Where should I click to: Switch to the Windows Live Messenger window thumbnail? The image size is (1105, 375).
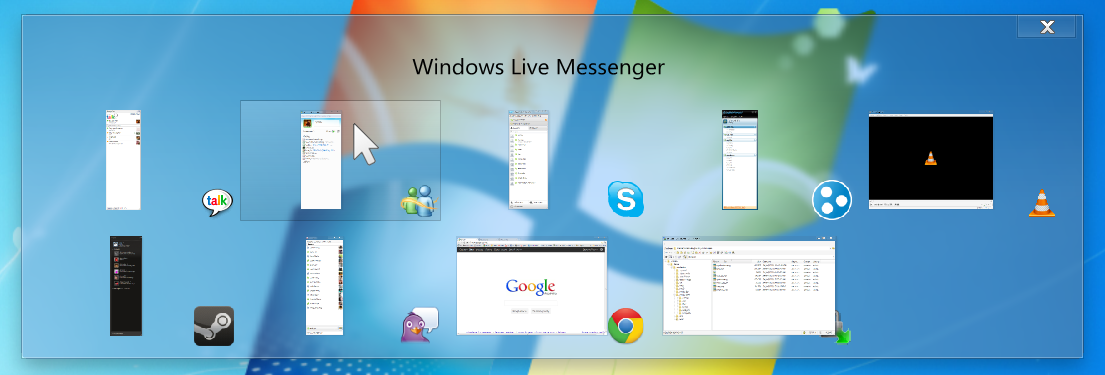(321, 160)
